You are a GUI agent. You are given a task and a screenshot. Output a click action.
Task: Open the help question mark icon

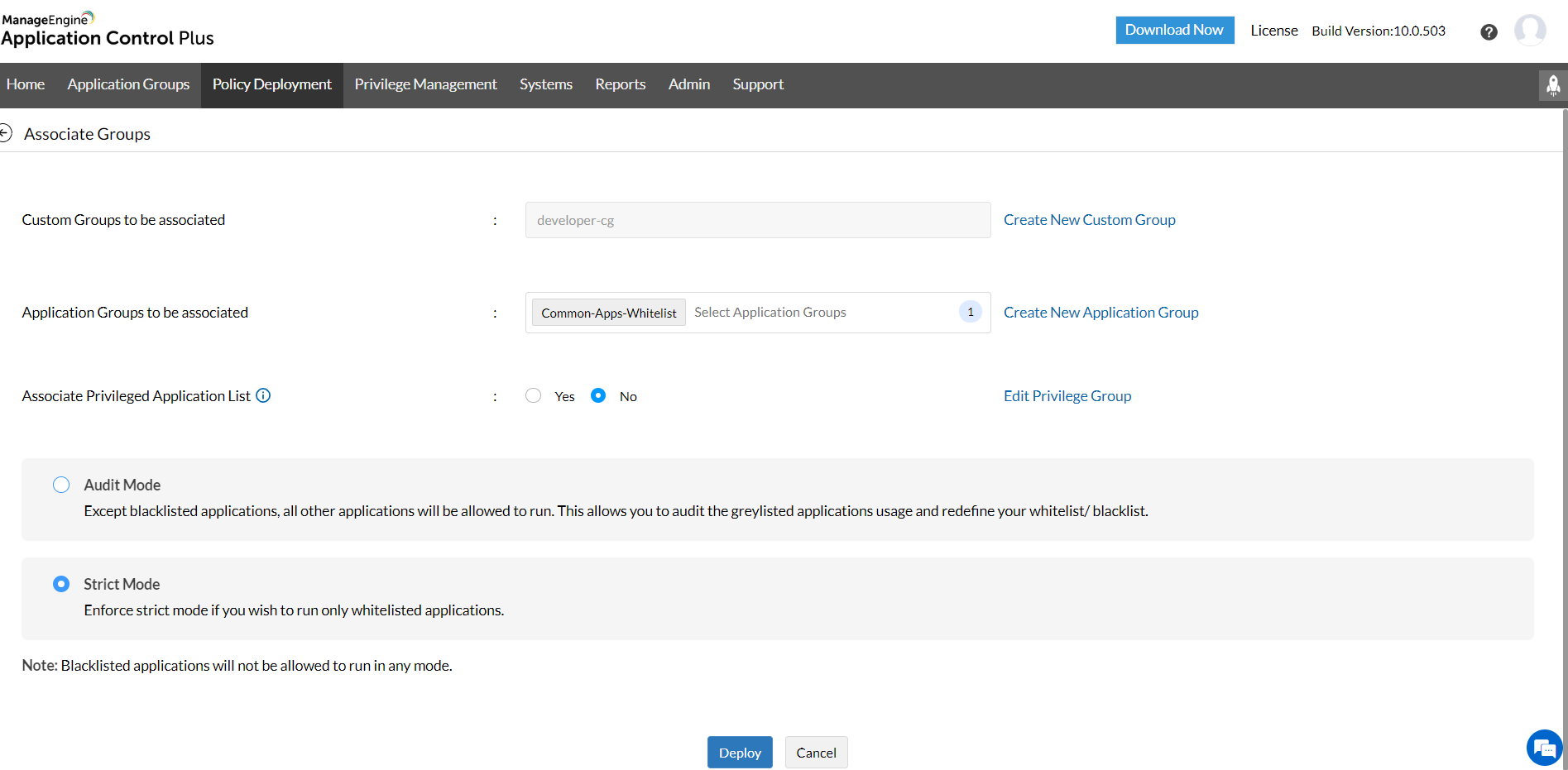click(1489, 31)
